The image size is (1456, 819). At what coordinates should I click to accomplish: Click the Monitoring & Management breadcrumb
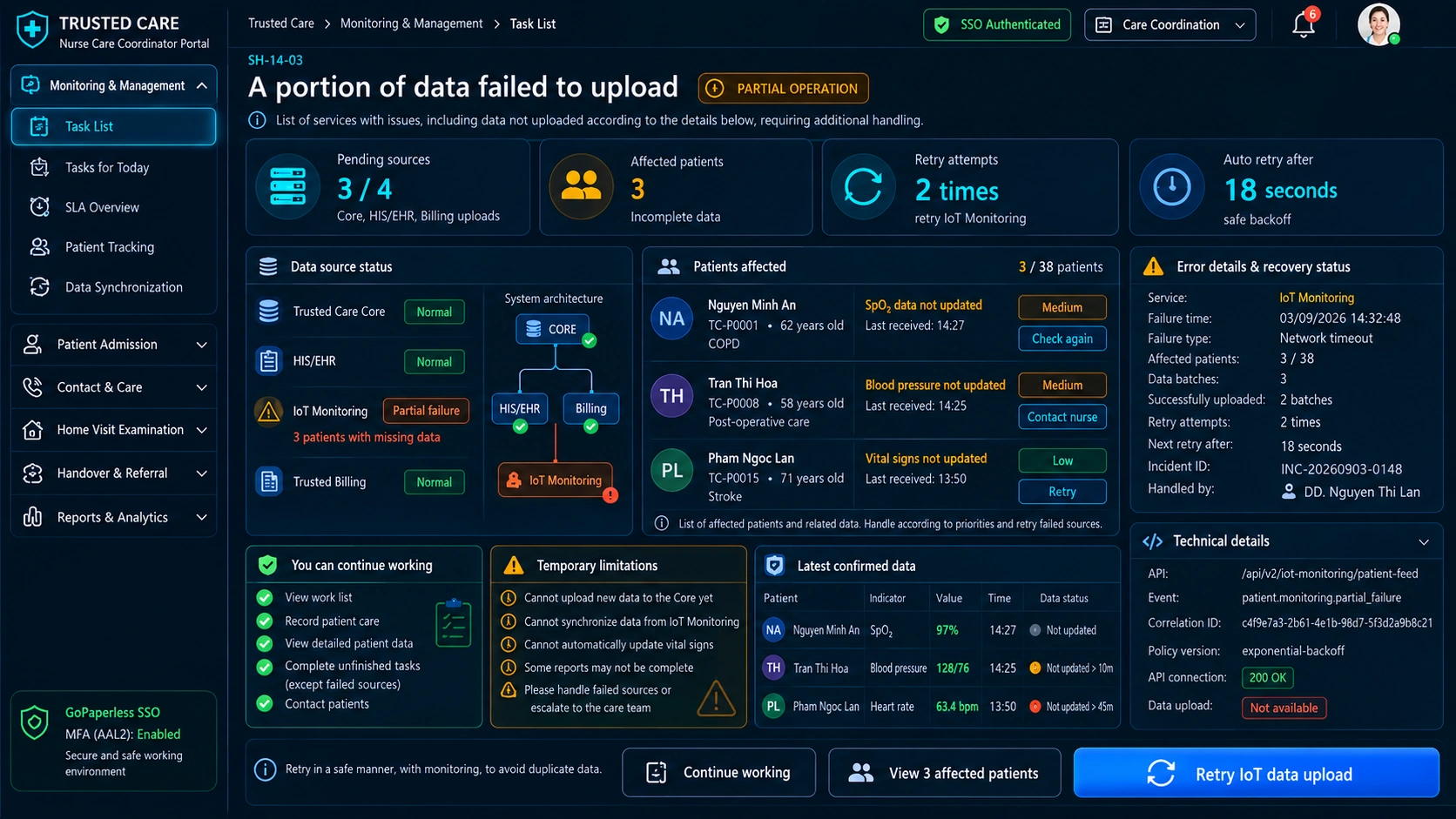click(x=411, y=23)
